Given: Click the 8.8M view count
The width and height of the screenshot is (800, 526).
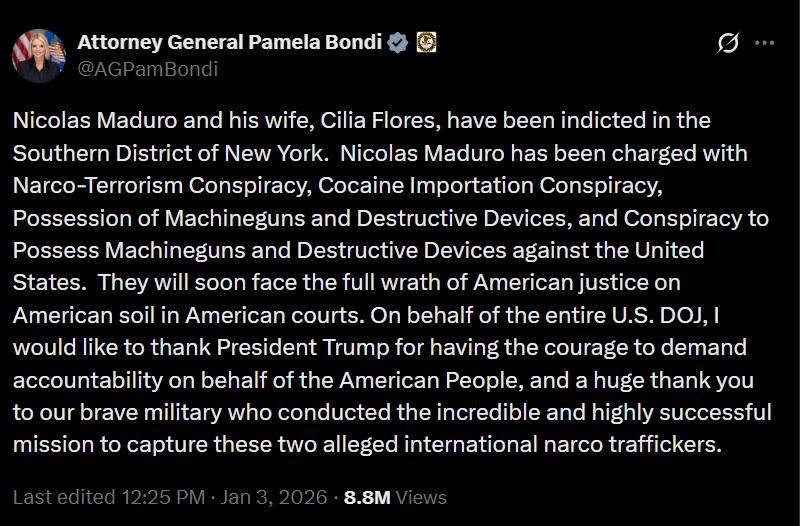Looking at the screenshot, I should (x=367, y=497).
